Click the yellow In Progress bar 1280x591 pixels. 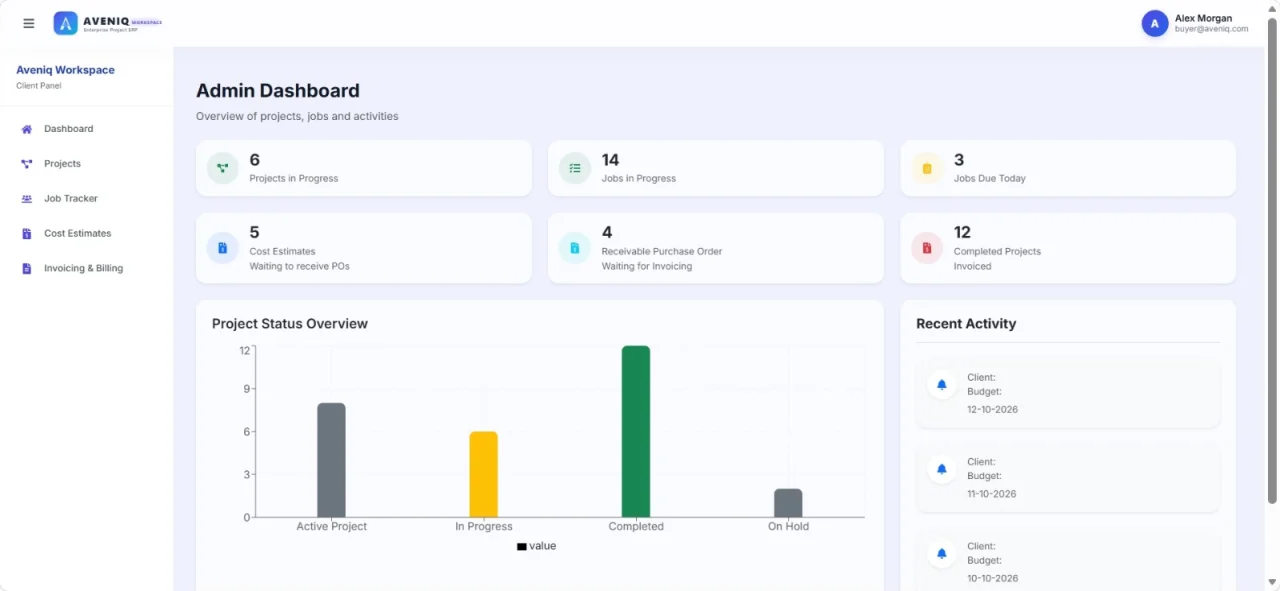tap(483, 474)
